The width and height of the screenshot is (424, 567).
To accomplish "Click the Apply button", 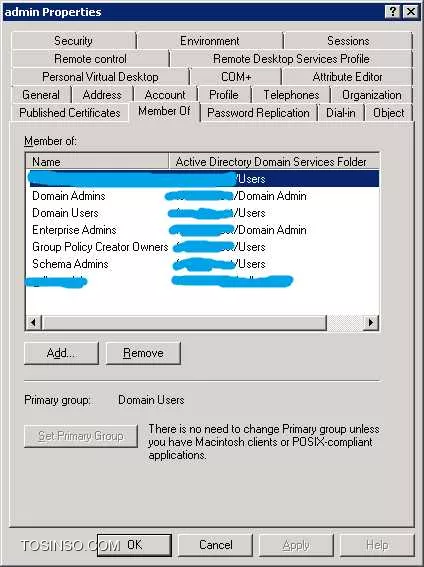I will point(296,545).
